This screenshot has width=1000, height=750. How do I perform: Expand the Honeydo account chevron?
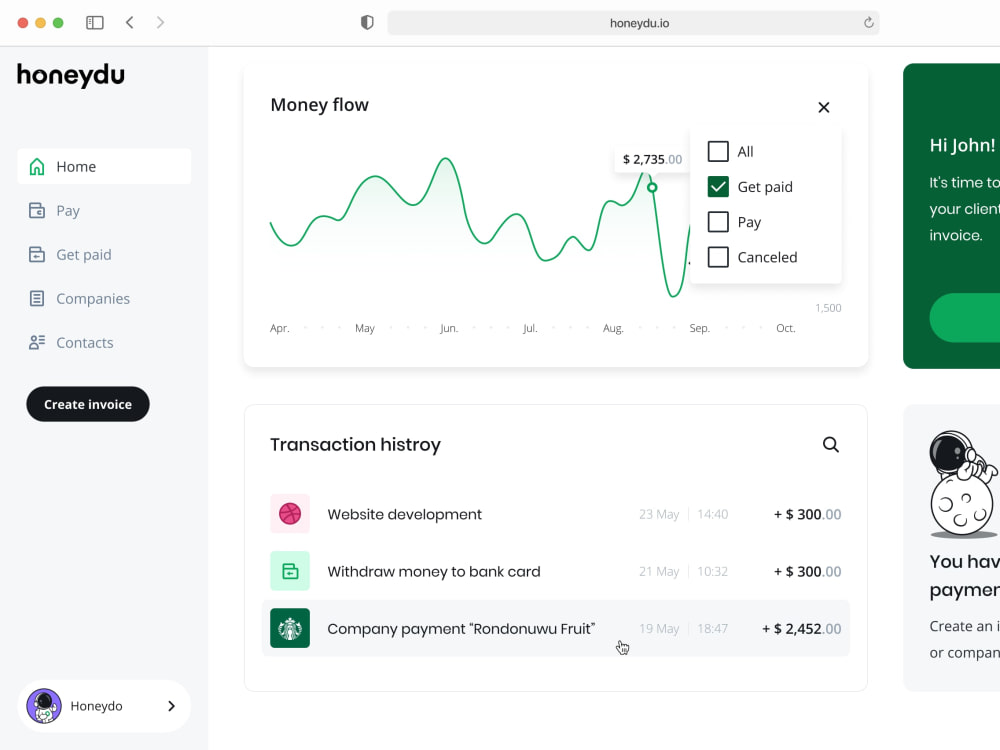click(171, 706)
